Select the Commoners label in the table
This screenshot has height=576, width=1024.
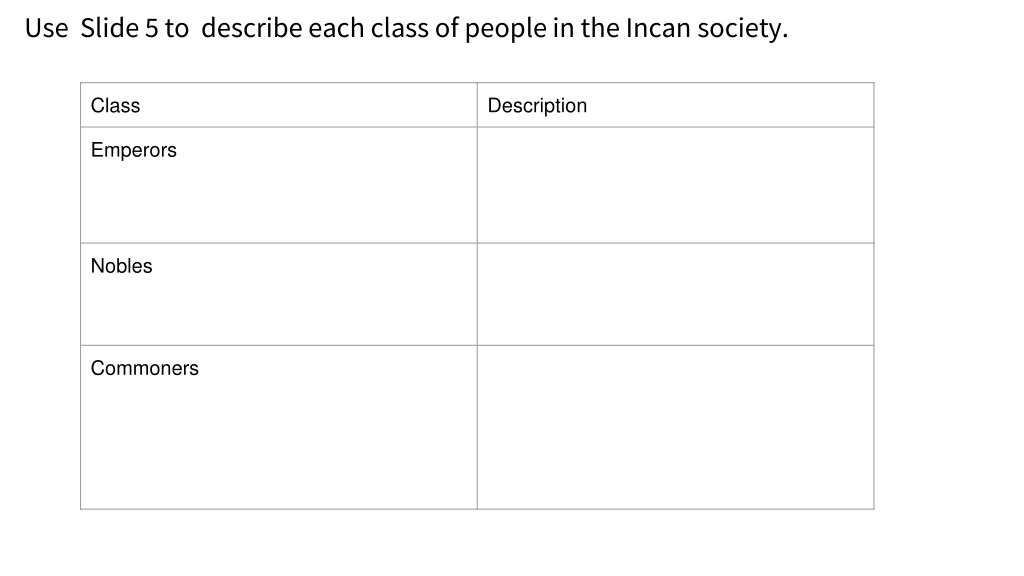pyautogui.click(x=144, y=368)
